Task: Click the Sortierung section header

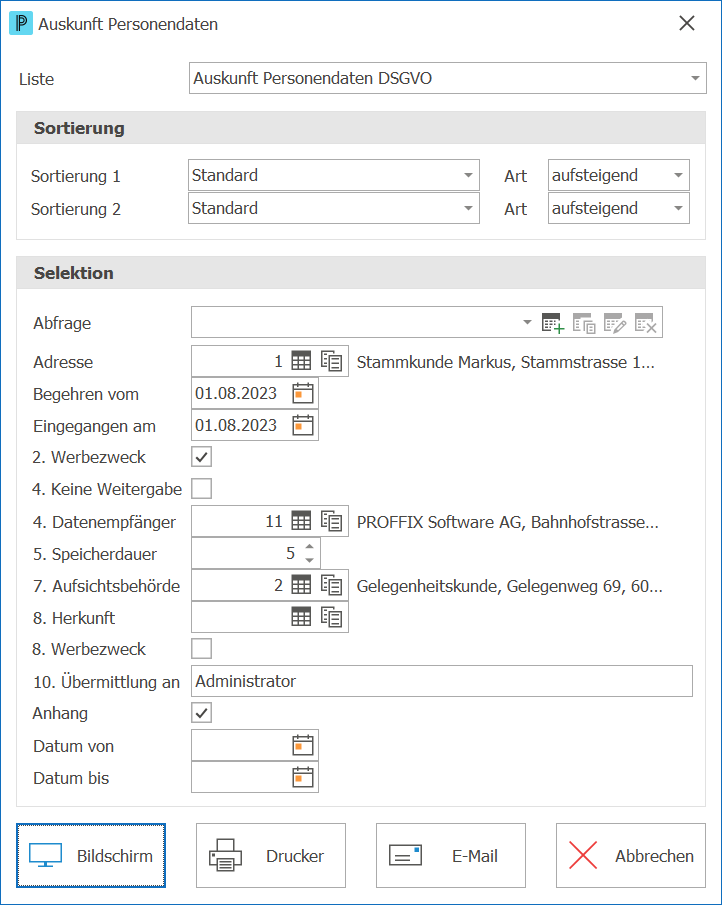Action: coord(361,128)
